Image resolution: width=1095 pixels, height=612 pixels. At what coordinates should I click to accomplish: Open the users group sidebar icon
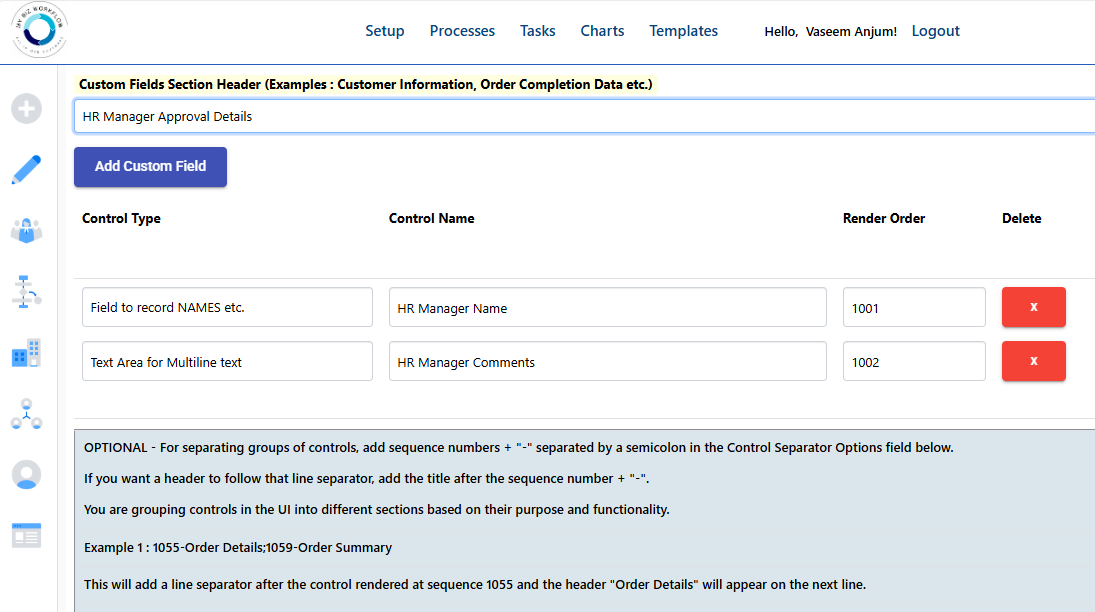click(27, 231)
